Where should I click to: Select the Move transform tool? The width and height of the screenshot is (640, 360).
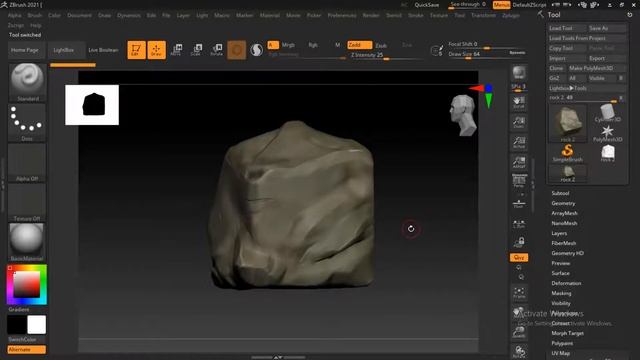[x=176, y=50]
